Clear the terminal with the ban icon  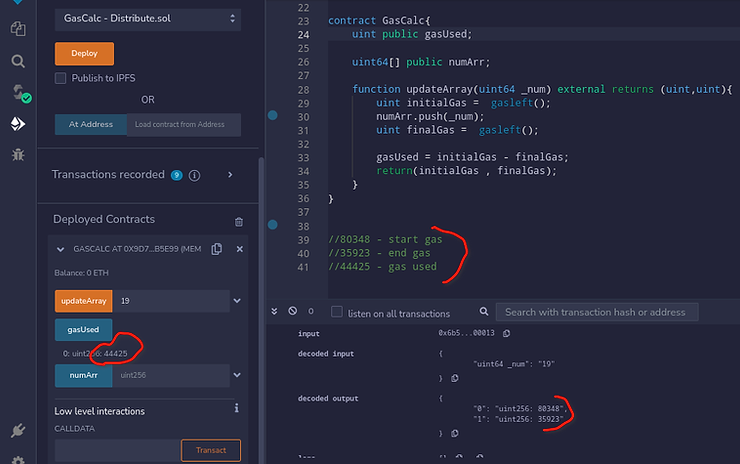pyautogui.click(x=293, y=312)
